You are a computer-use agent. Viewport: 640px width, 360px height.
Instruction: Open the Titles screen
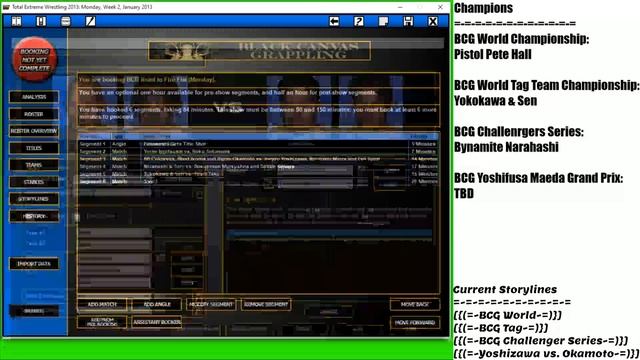[x=34, y=148]
